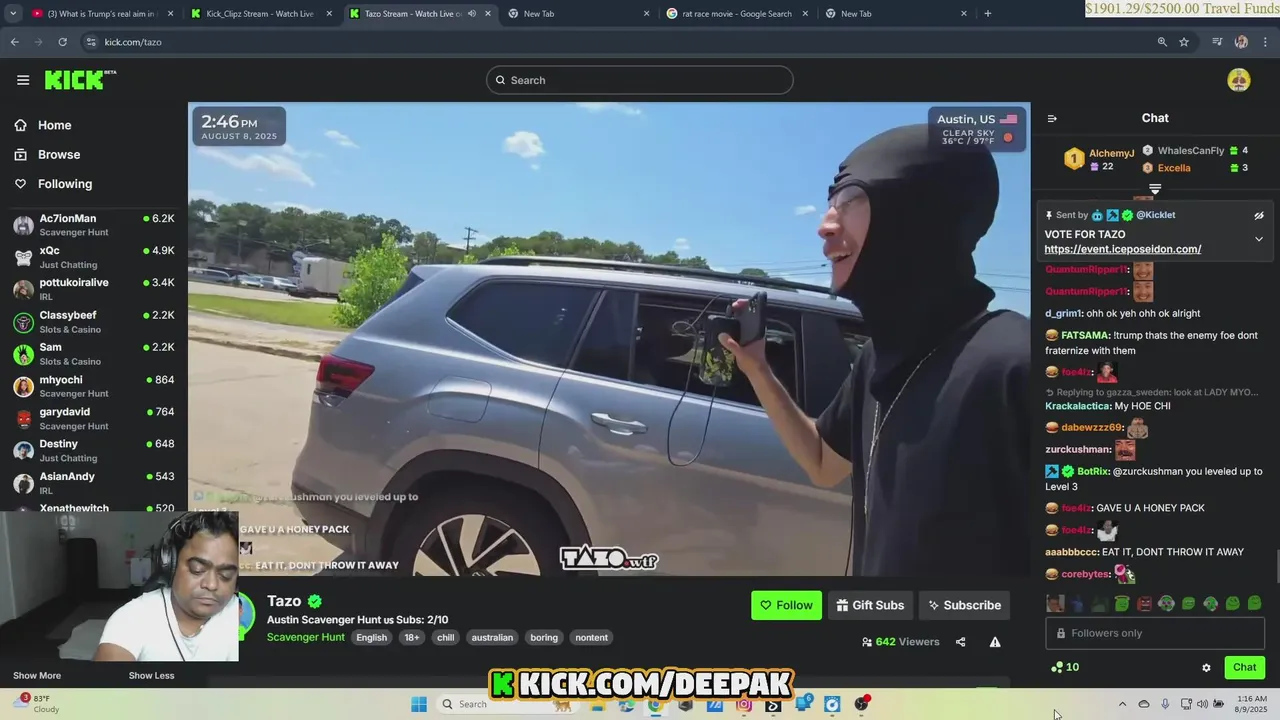Open Classybeef channel in sidebar
The width and height of the screenshot is (1280, 720).
tap(94, 322)
